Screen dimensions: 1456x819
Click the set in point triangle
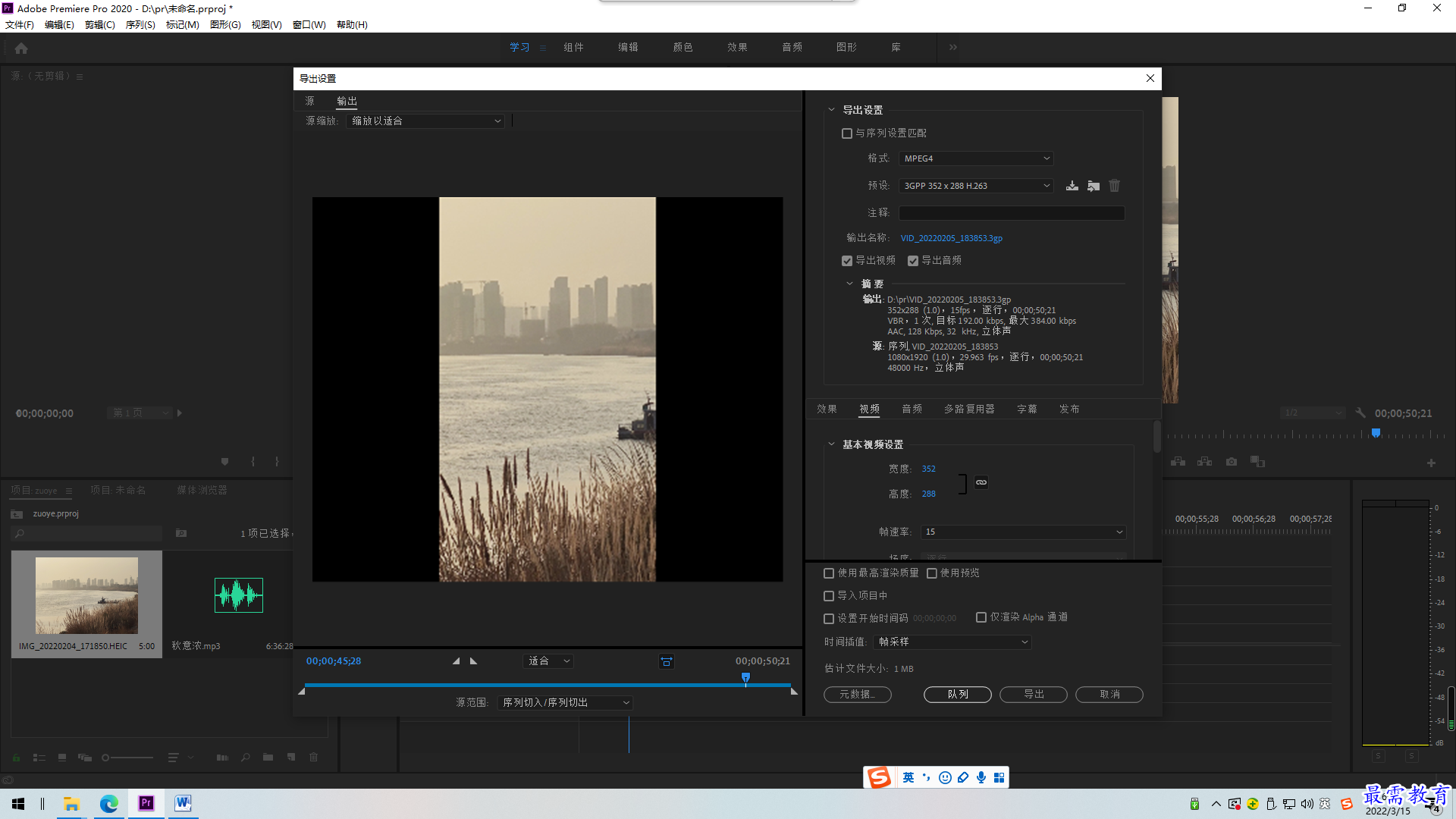coord(456,661)
